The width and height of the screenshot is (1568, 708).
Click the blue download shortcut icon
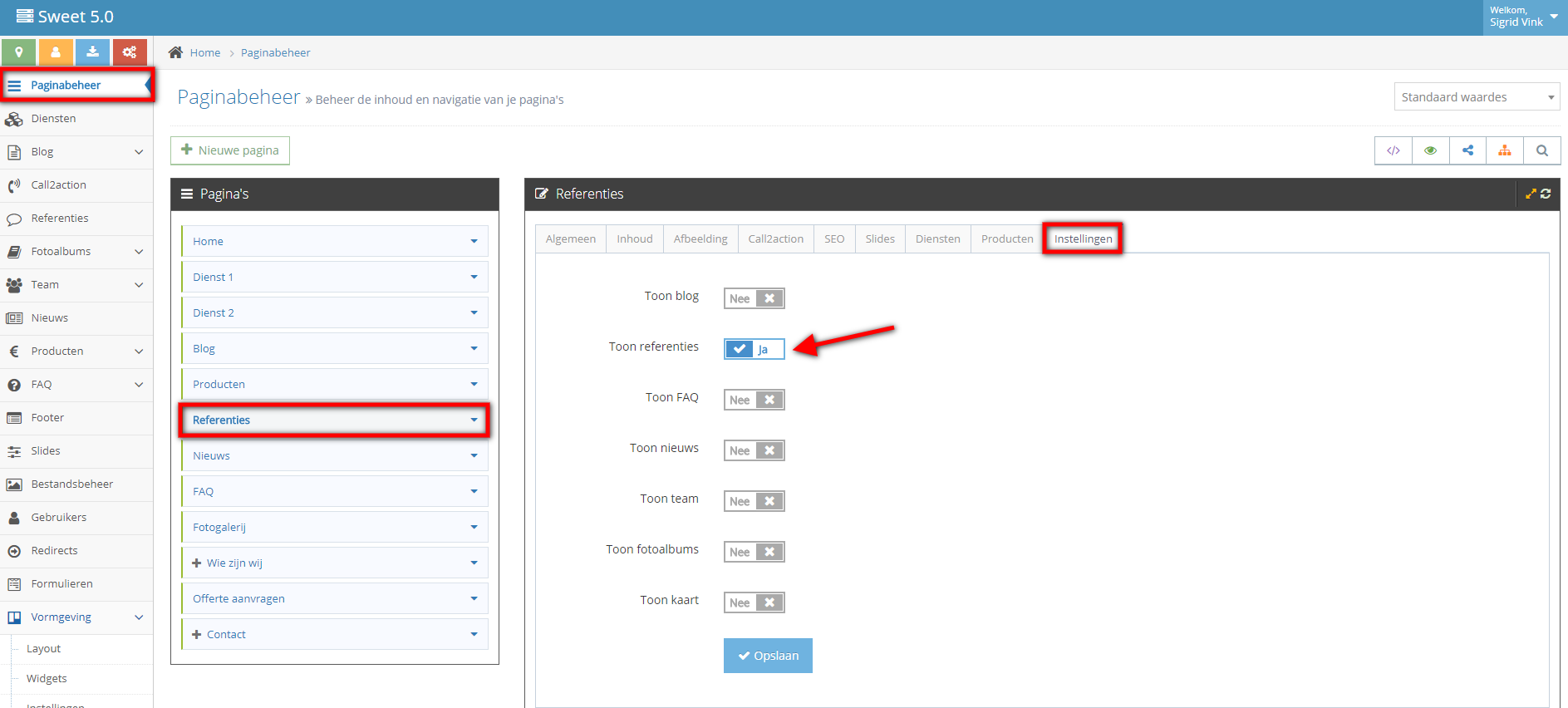(92, 52)
